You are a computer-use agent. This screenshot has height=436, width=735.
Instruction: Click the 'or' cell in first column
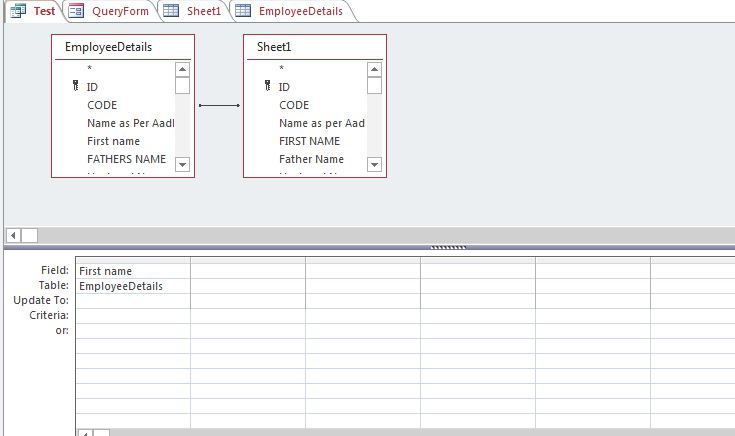click(x=133, y=331)
